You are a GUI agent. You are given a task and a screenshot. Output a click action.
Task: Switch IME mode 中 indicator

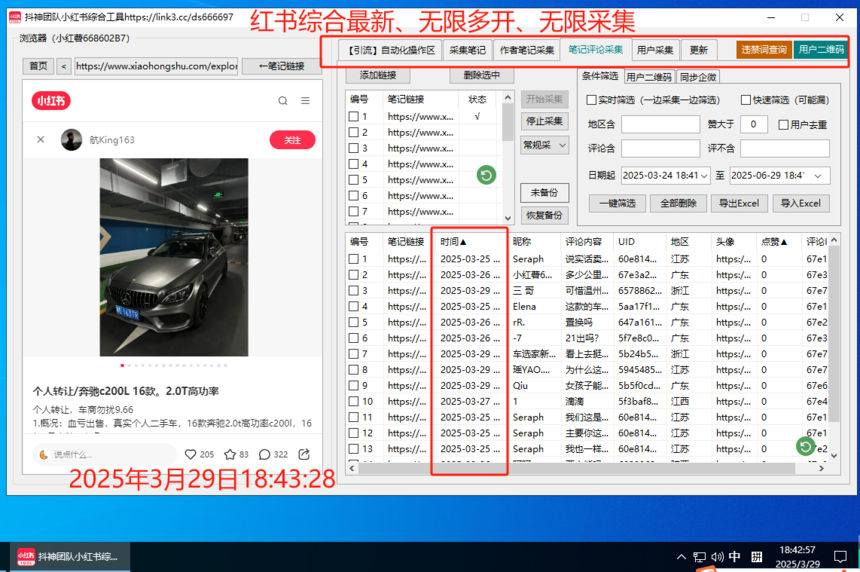pos(734,557)
